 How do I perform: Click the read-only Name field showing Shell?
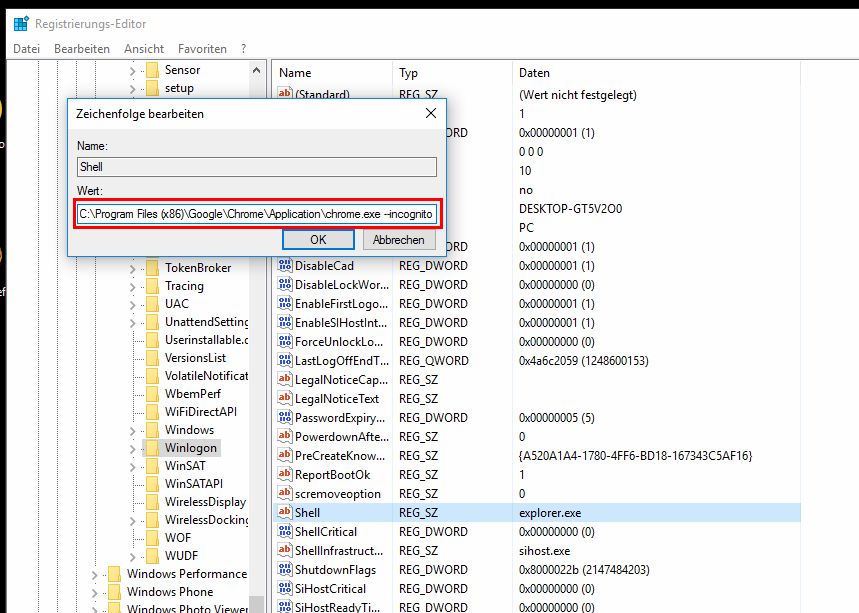[x=257, y=167]
